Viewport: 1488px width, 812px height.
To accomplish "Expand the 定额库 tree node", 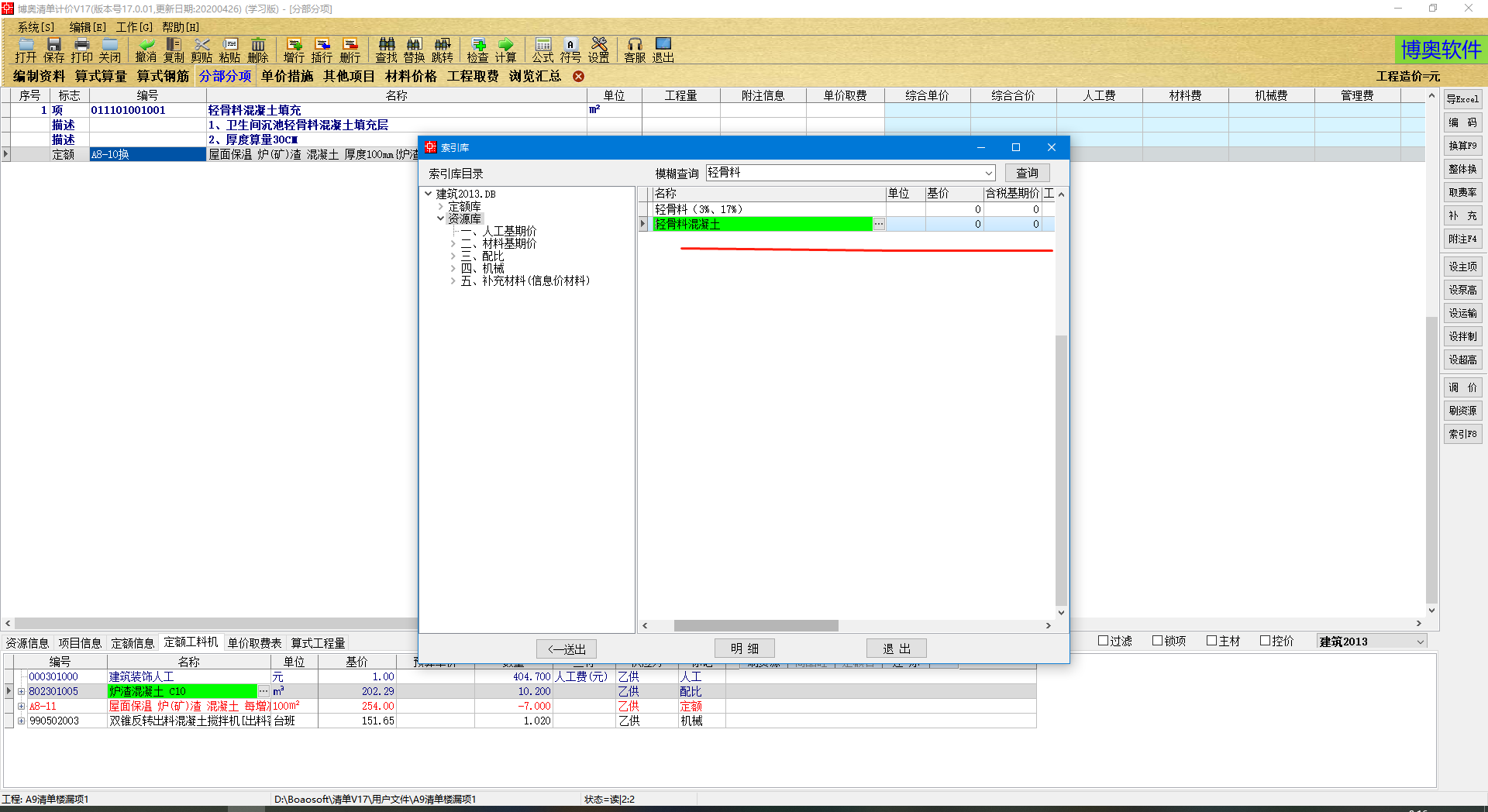I will click(441, 206).
